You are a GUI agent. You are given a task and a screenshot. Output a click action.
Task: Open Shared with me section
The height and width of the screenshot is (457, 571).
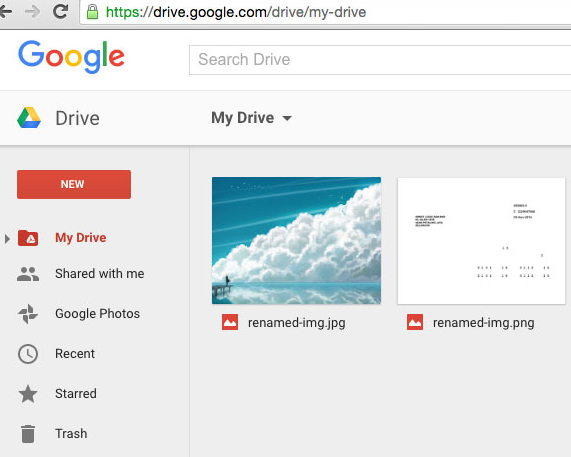point(99,273)
